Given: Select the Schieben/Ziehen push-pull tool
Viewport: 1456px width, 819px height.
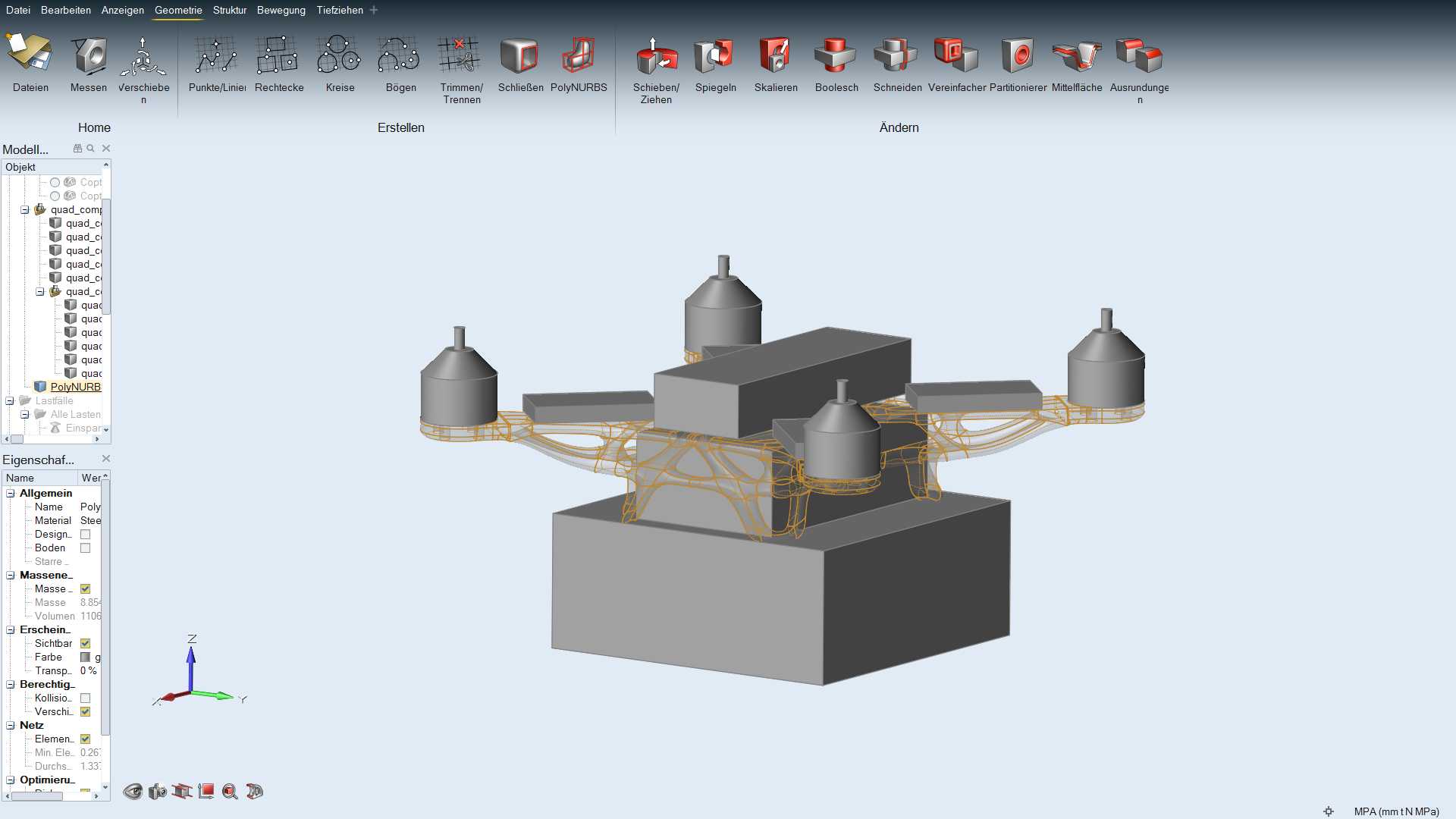Looking at the screenshot, I should [x=656, y=55].
